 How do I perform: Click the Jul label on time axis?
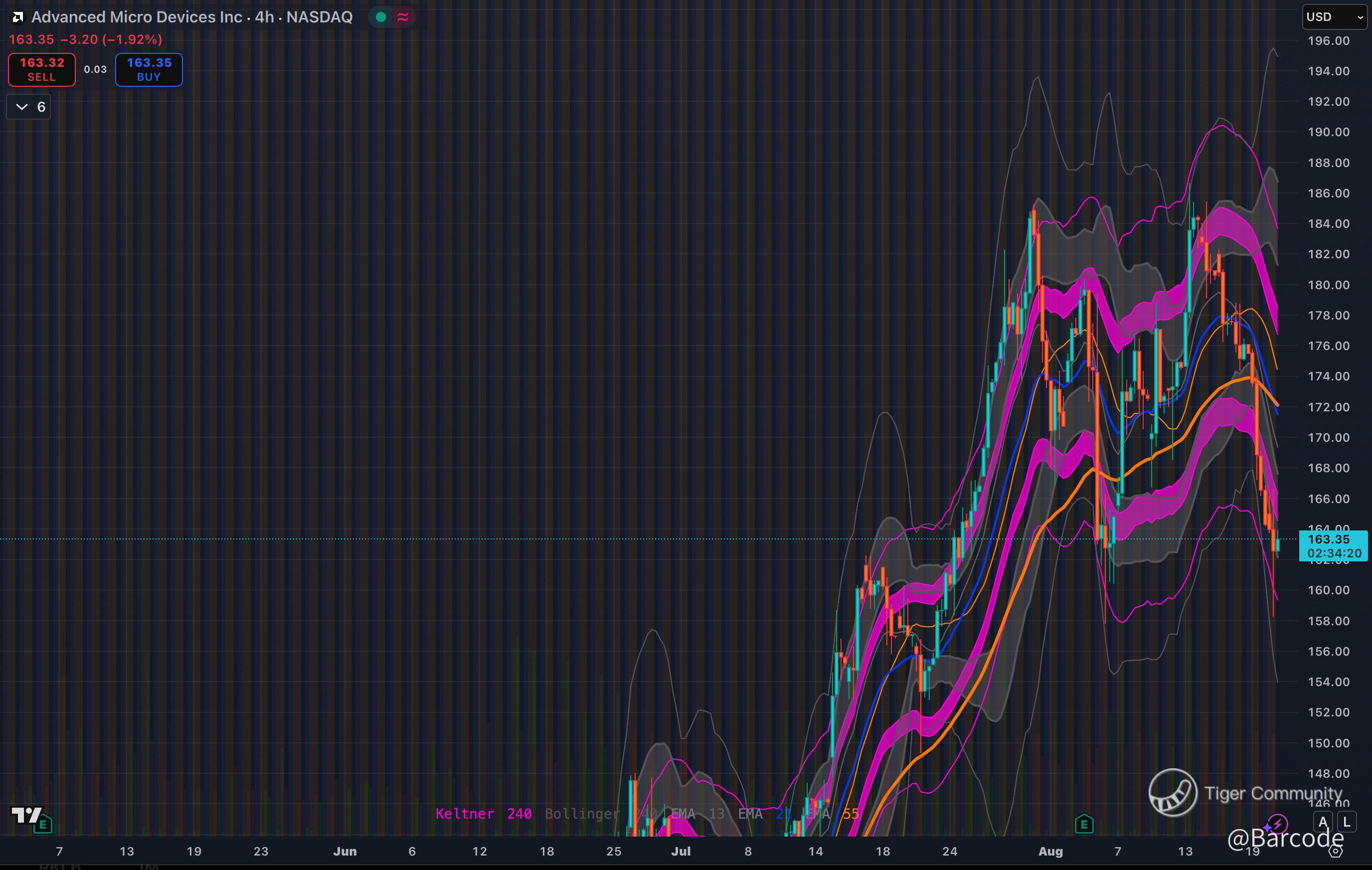(681, 851)
